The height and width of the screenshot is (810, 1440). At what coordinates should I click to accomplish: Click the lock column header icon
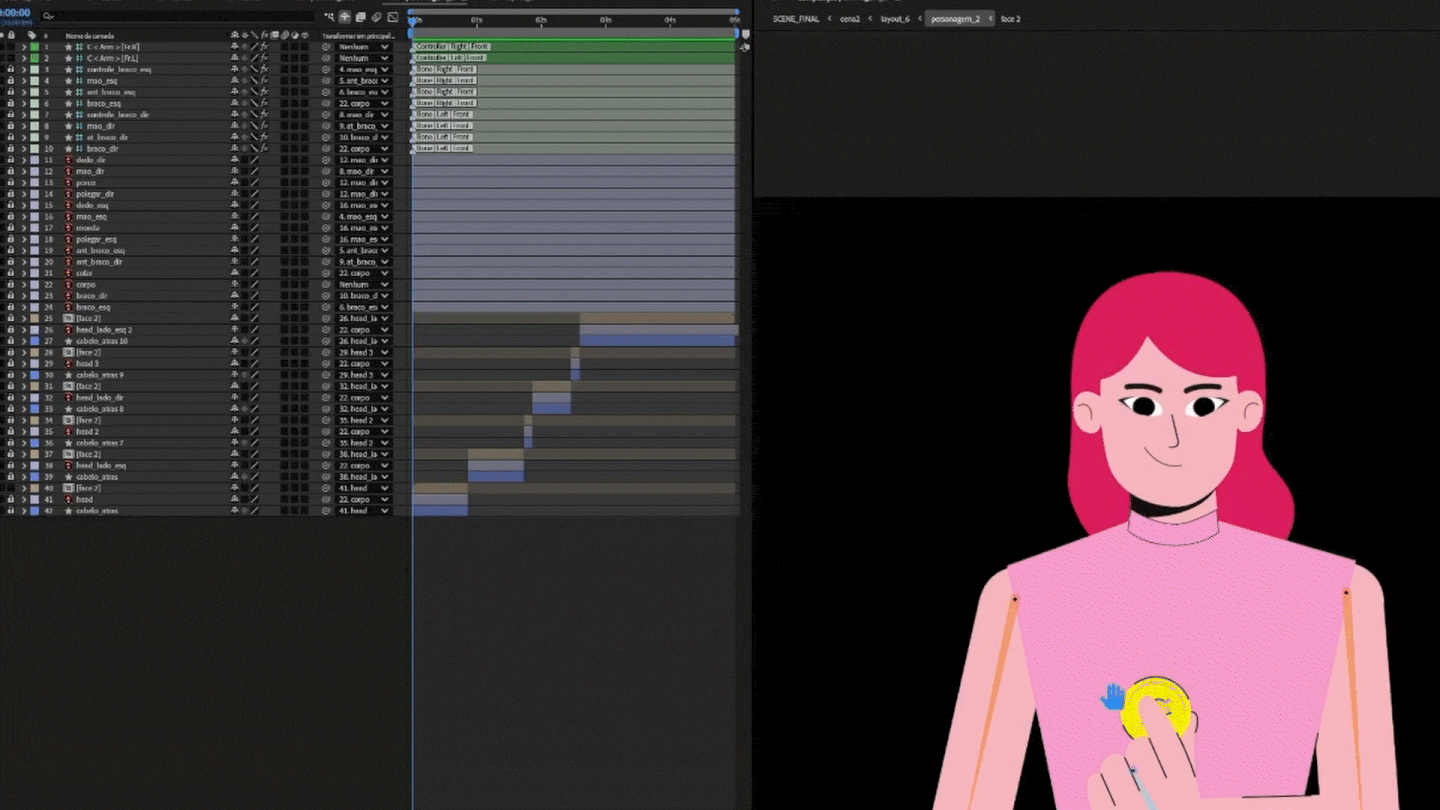point(11,35)
